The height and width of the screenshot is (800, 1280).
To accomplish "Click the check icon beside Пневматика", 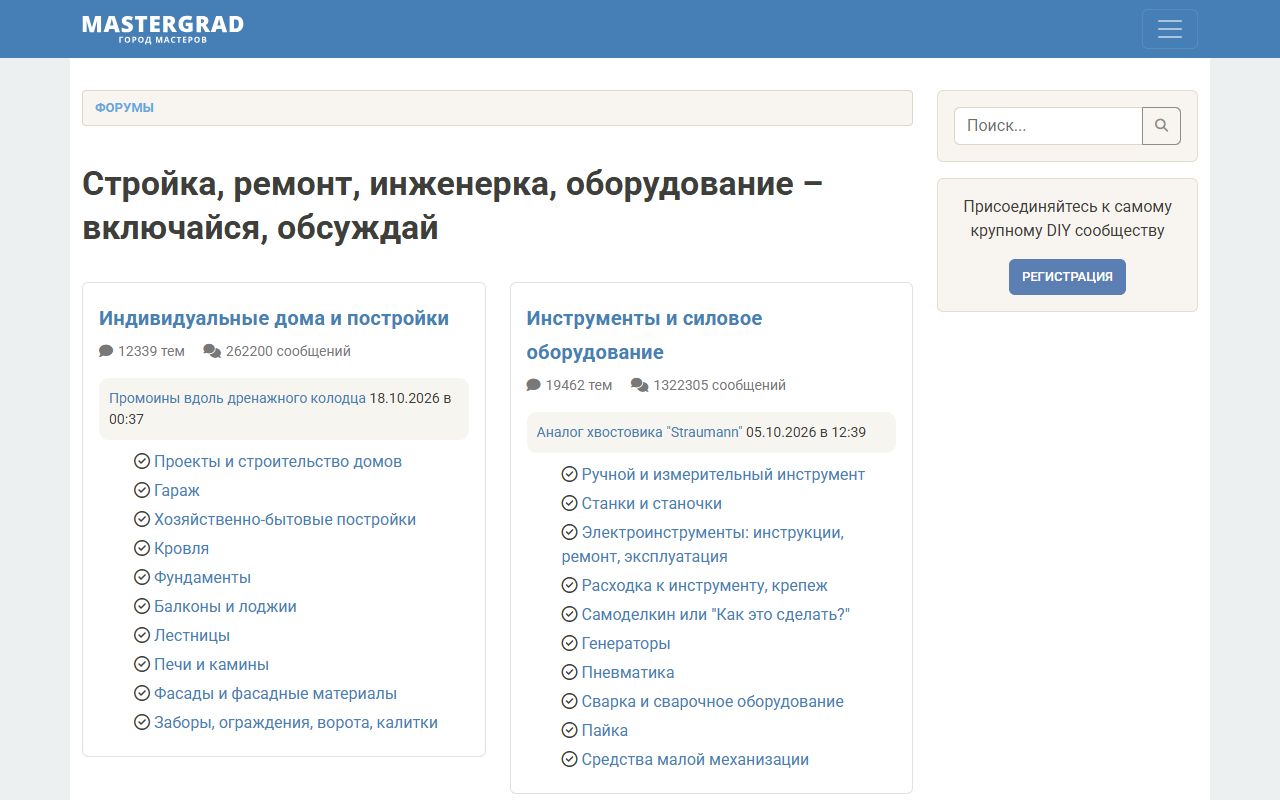I will point(570,672).
